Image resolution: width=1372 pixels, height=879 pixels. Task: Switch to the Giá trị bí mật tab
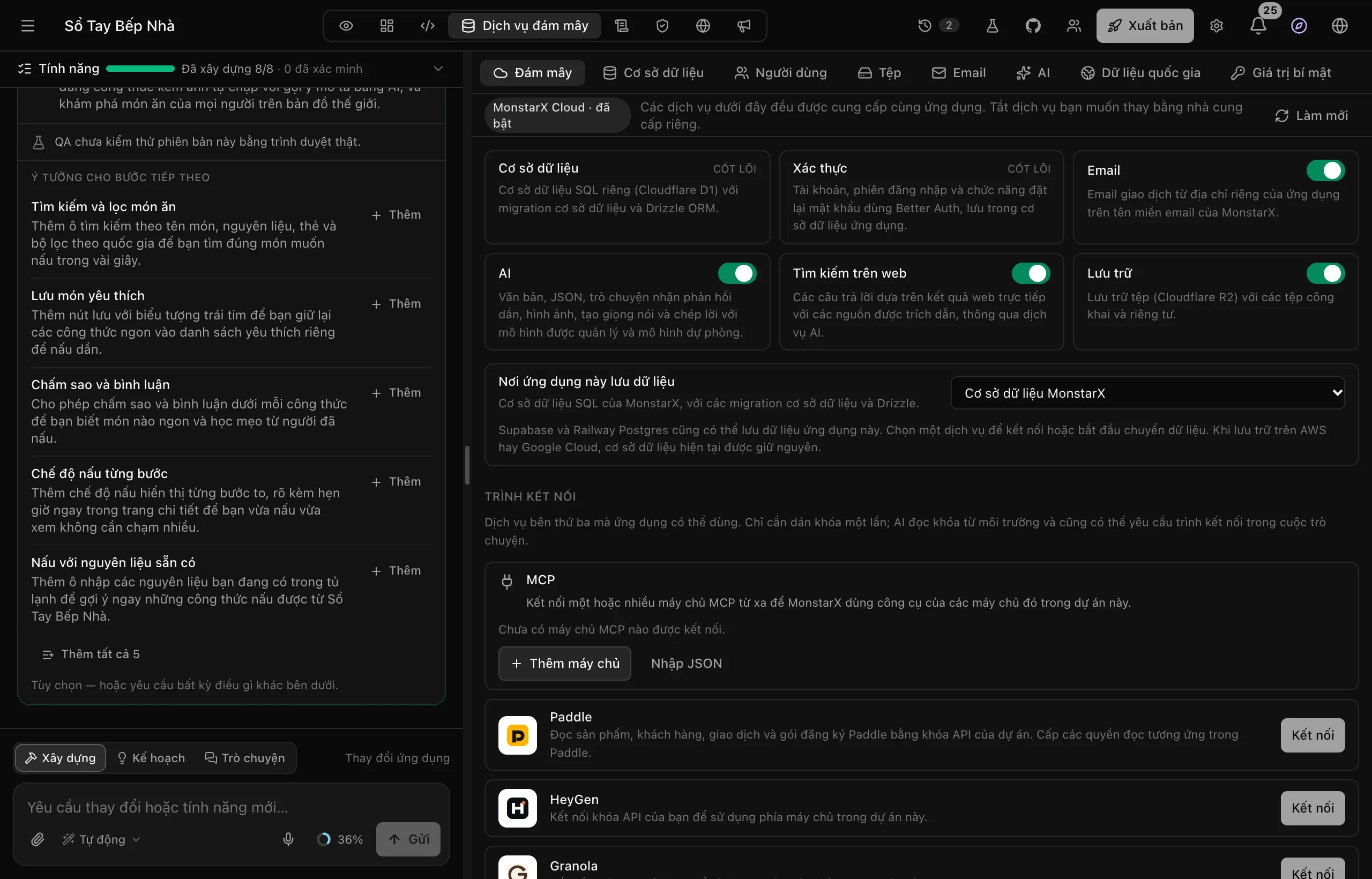1281,73
